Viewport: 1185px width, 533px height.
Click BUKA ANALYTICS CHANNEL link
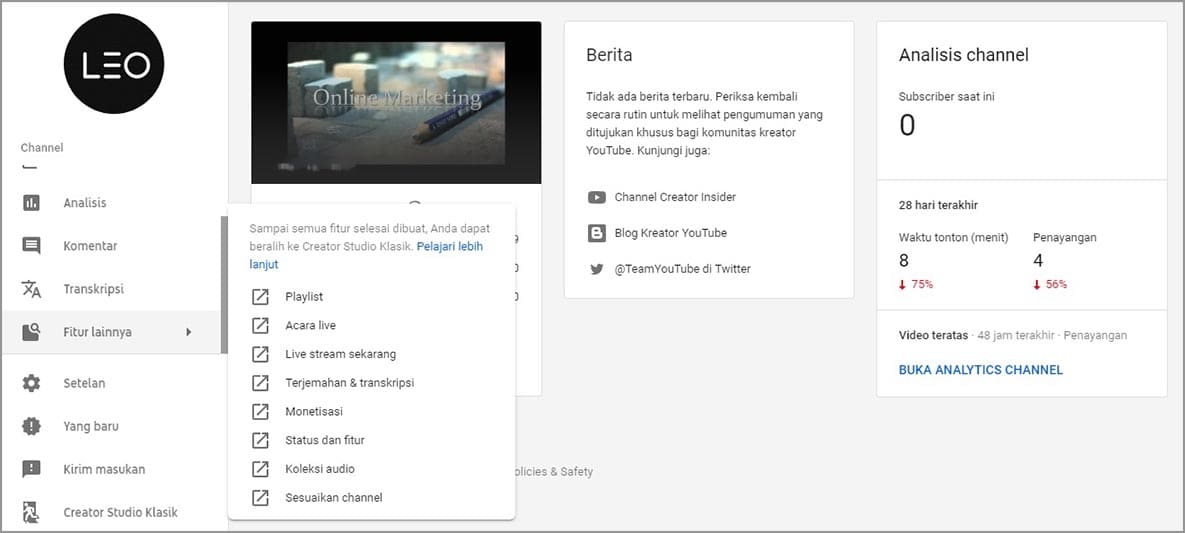point(980,370)
